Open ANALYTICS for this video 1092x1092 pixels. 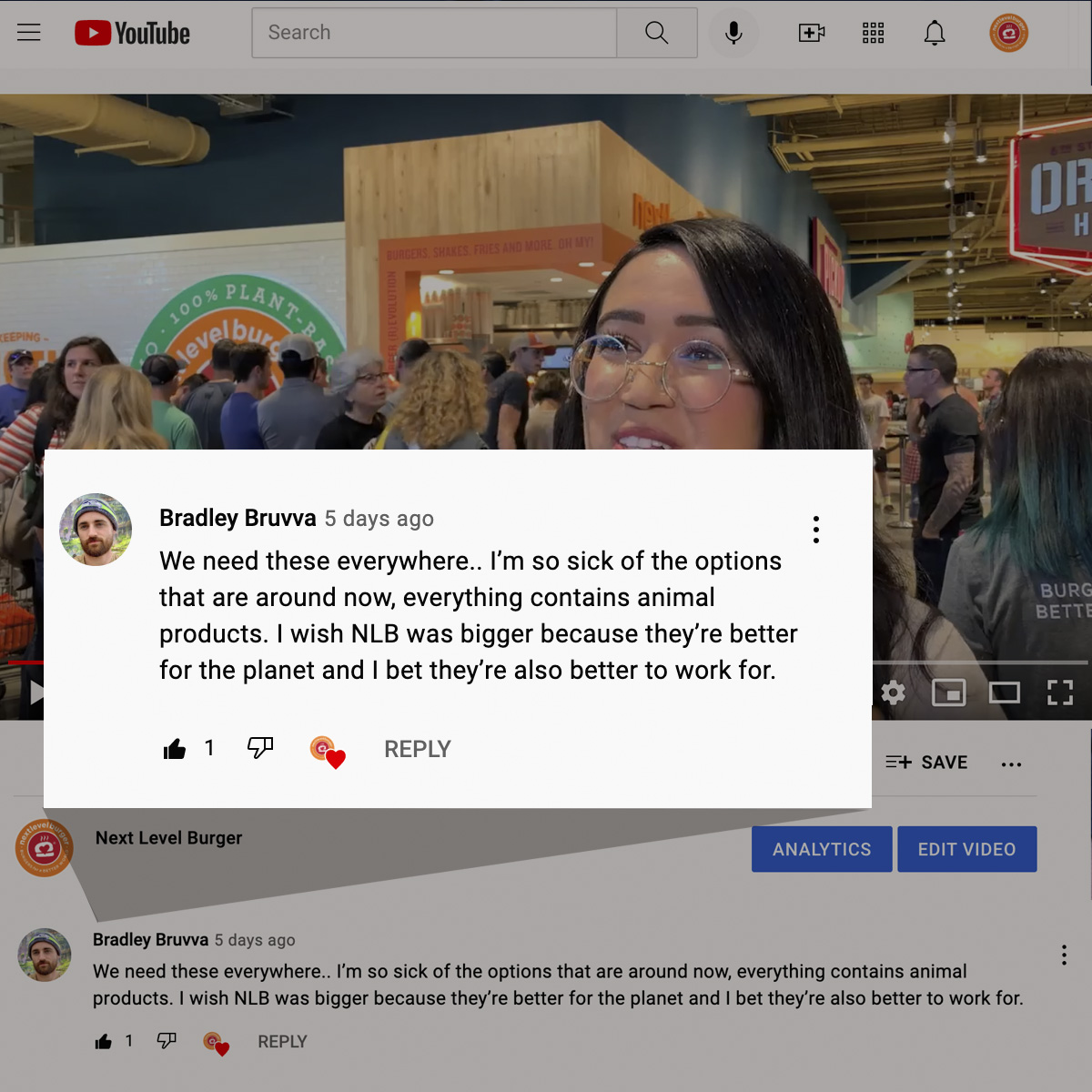pyautogui.click(x=822, y=849)
